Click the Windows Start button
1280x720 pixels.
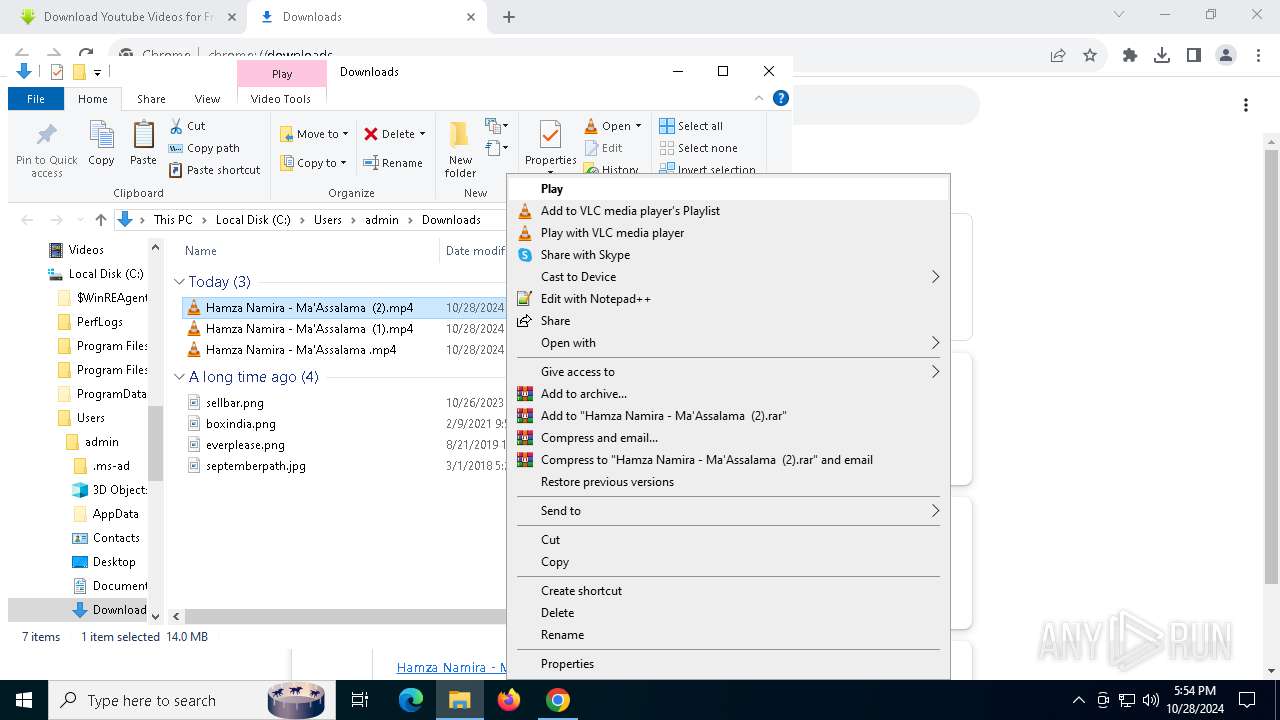point(24,701)
